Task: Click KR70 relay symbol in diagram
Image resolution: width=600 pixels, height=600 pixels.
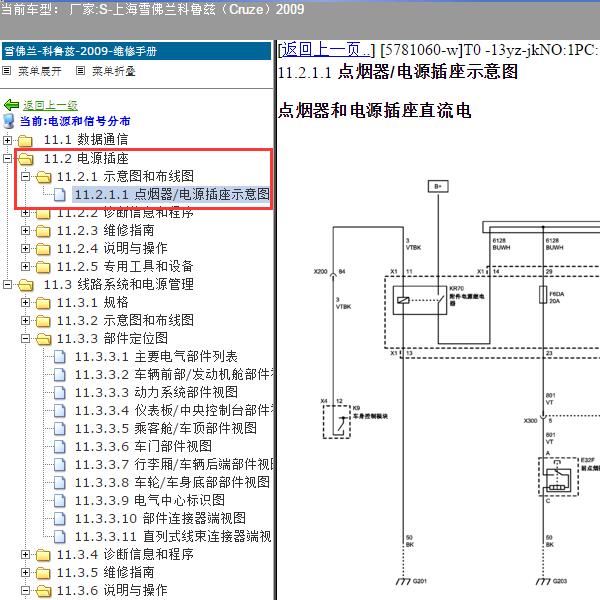Action: click(420, 300)
